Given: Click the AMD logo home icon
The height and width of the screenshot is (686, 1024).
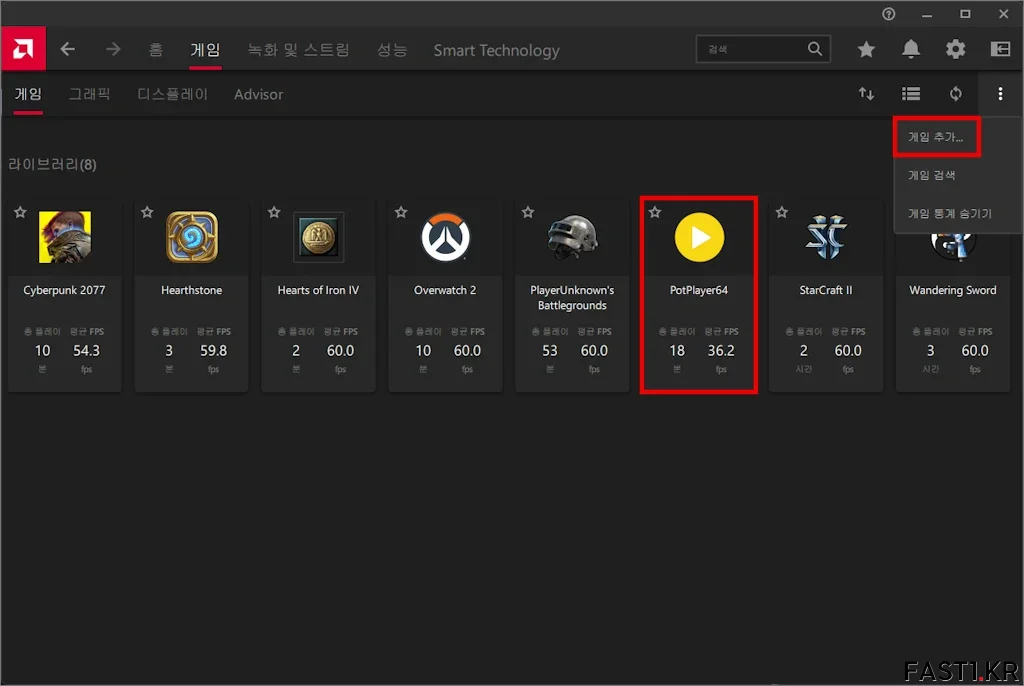Looking at the screenshot, I should coord(24,49).
